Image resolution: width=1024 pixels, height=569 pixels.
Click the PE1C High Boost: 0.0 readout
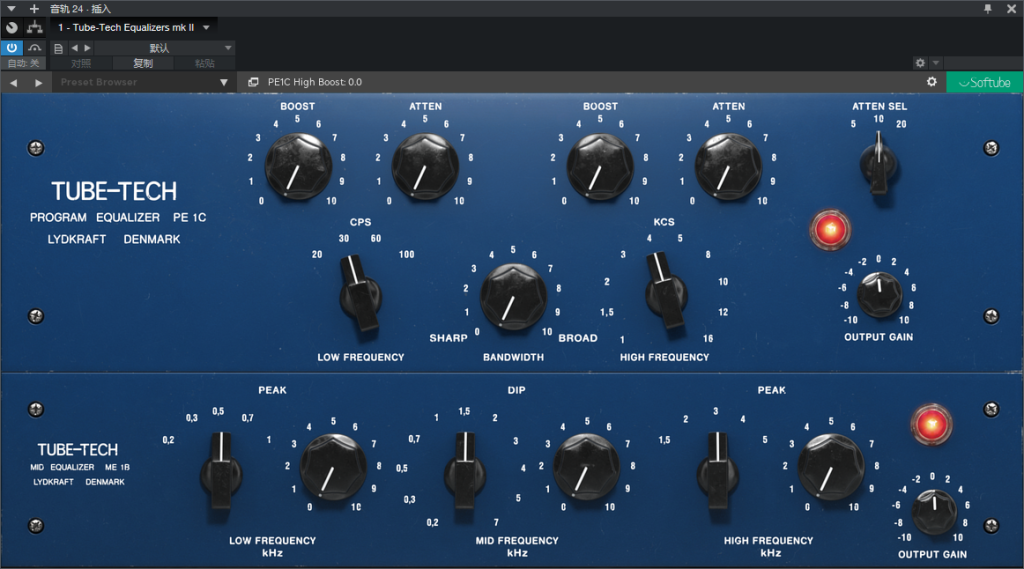point(315,82)
